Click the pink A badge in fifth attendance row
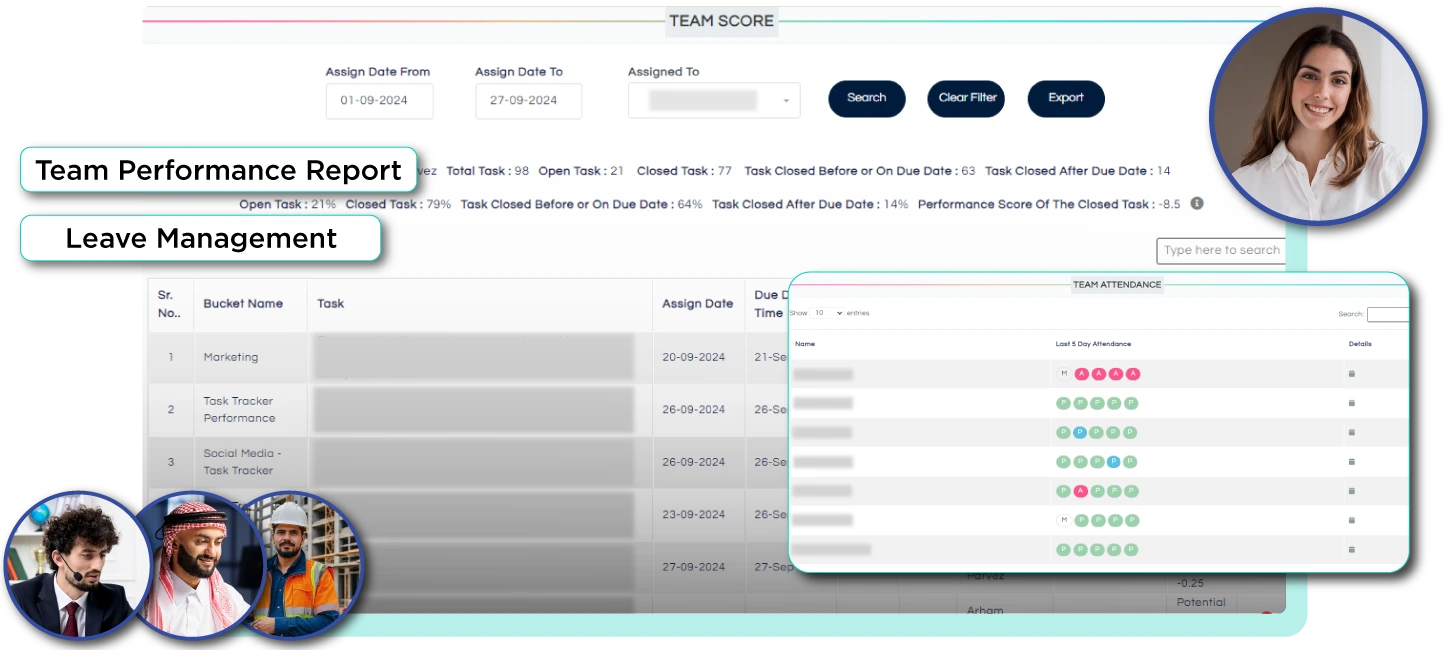This screenshot has height=650, width=1450. coord(1080,491)
